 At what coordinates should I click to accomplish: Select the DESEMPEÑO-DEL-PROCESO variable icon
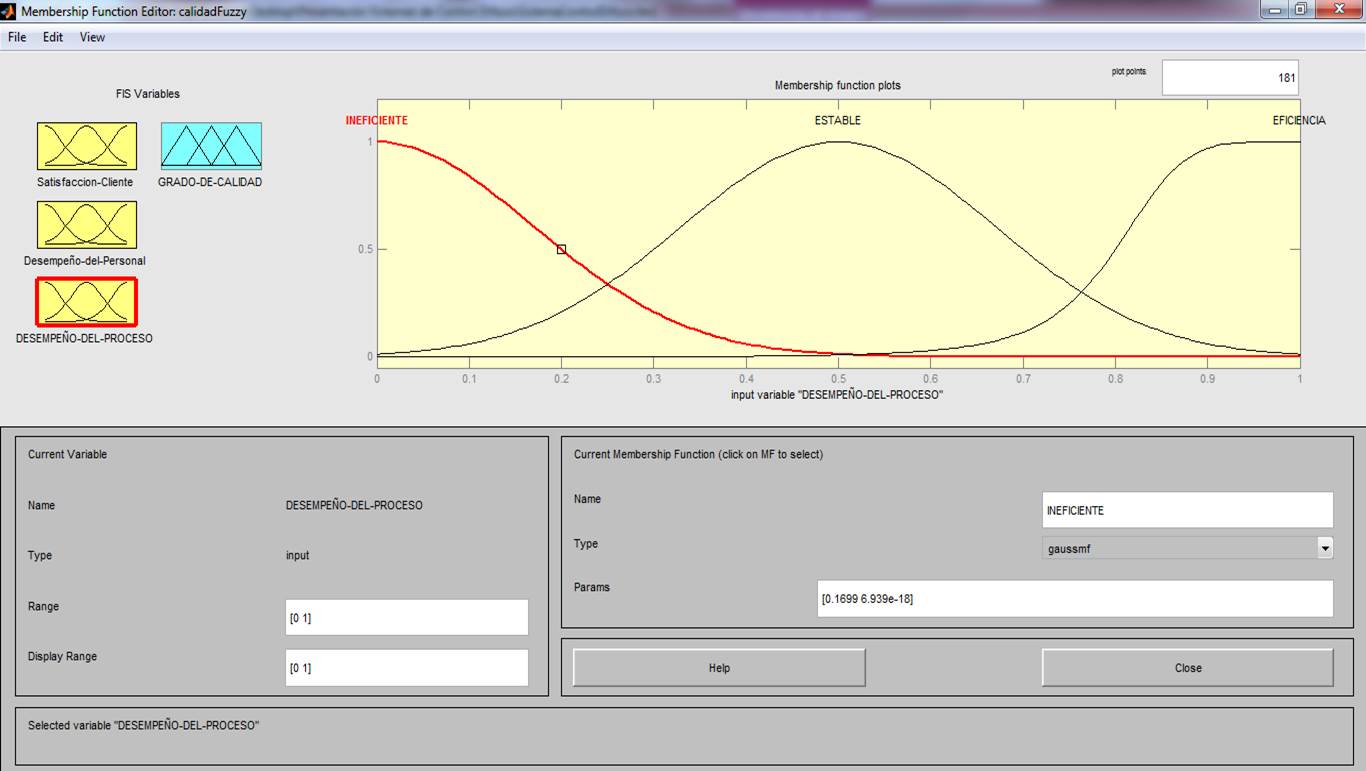coord(86,302)
